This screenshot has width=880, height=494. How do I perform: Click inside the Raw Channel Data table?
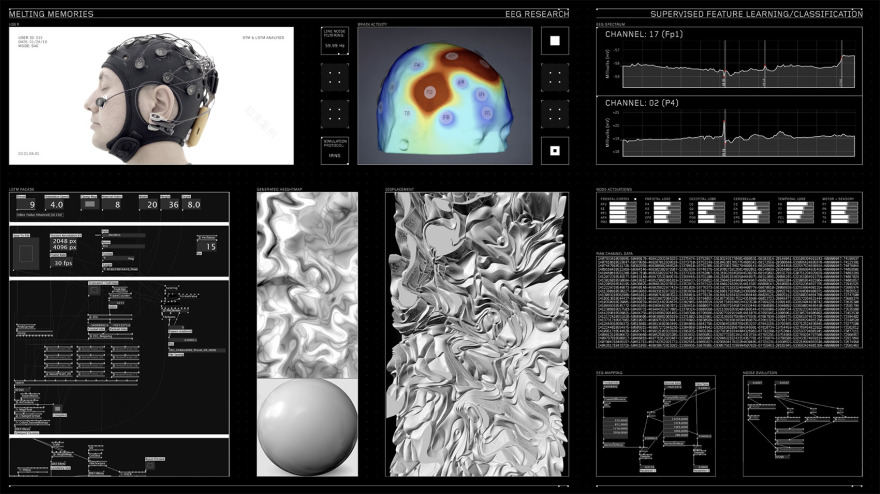pos(727,302)
